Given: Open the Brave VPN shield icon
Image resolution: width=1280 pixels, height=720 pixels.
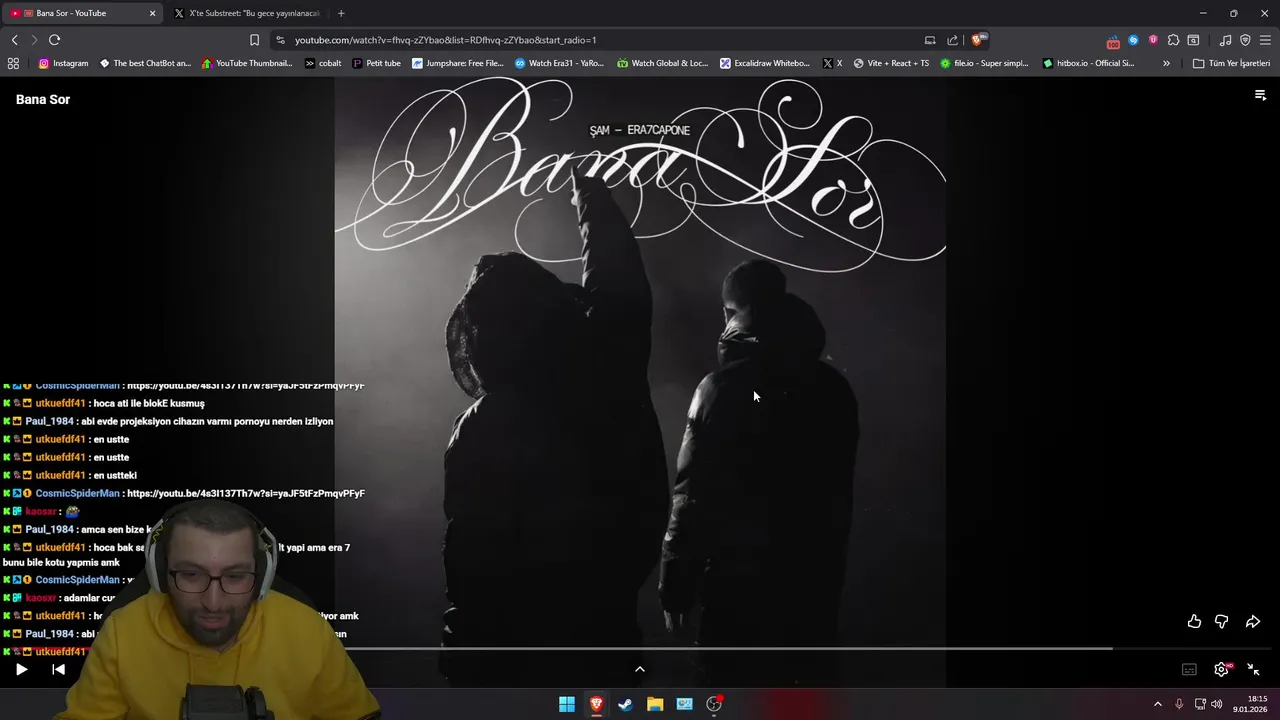Looking at the screenshot, I should point(1245,40).
